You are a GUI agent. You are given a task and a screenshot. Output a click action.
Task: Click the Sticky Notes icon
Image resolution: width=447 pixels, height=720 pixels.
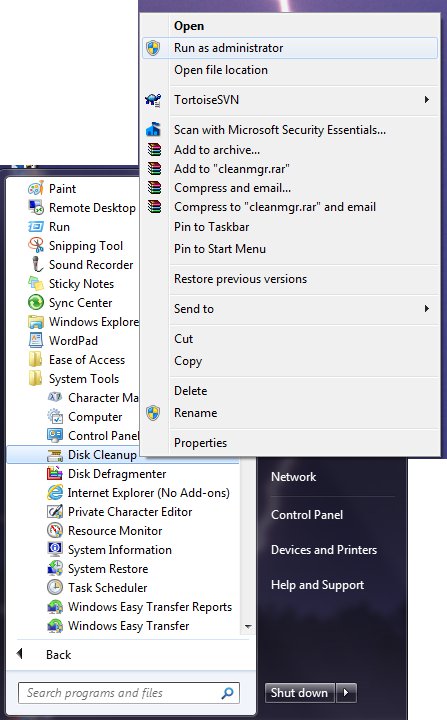[x=35, y=283]
